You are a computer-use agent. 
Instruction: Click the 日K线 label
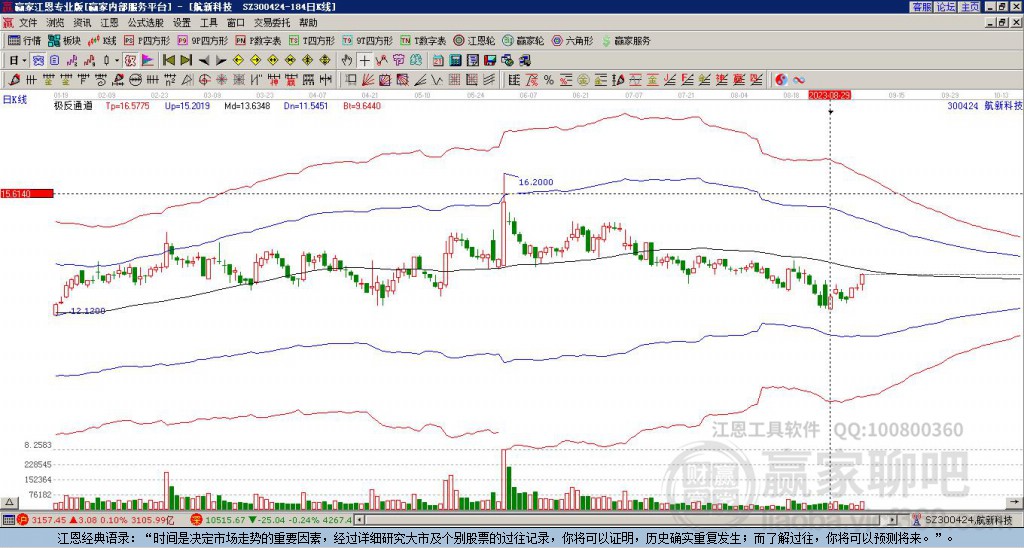[15, 100]
